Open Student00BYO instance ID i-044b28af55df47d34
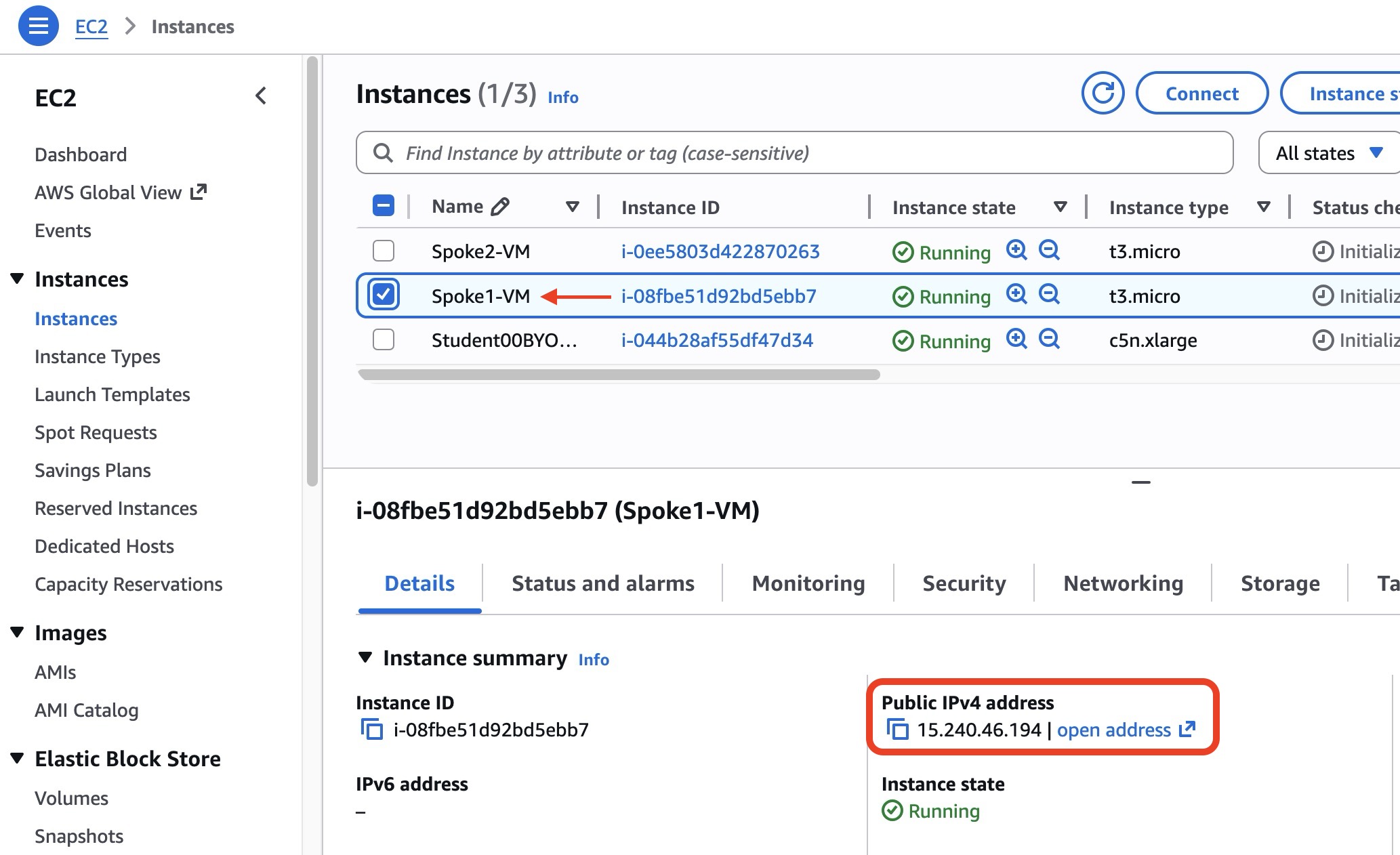The width and height of the screenshot is (1400, 855). [x=717, y=340]
